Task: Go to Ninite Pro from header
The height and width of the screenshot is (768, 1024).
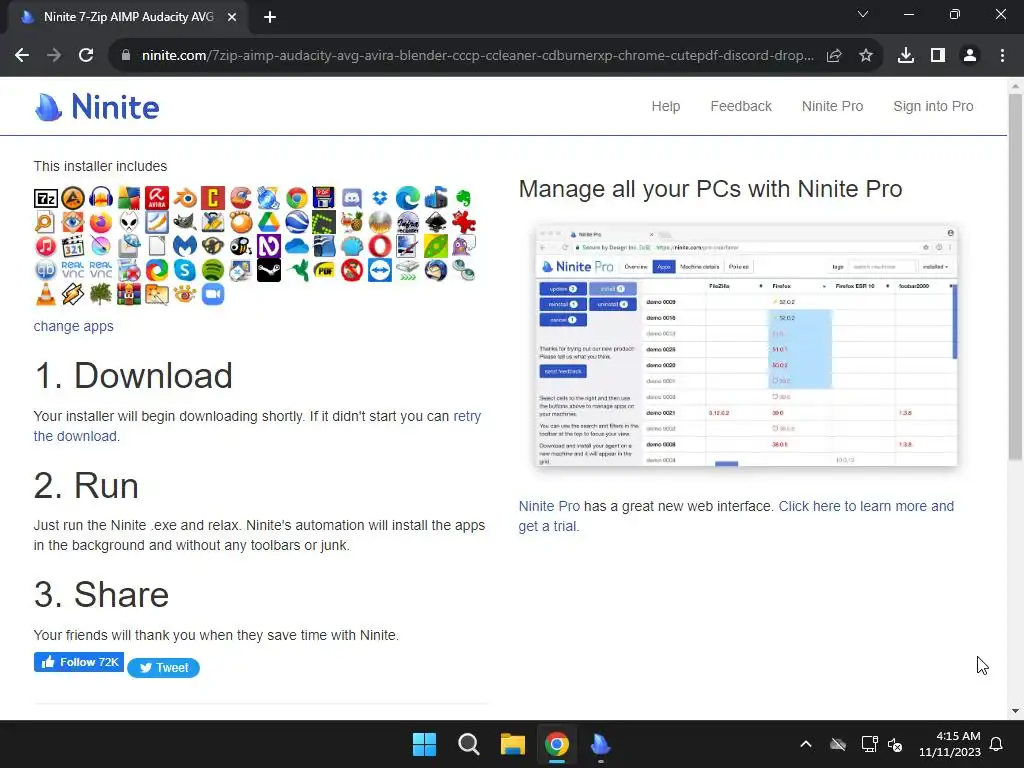Action: pos(832,106)
